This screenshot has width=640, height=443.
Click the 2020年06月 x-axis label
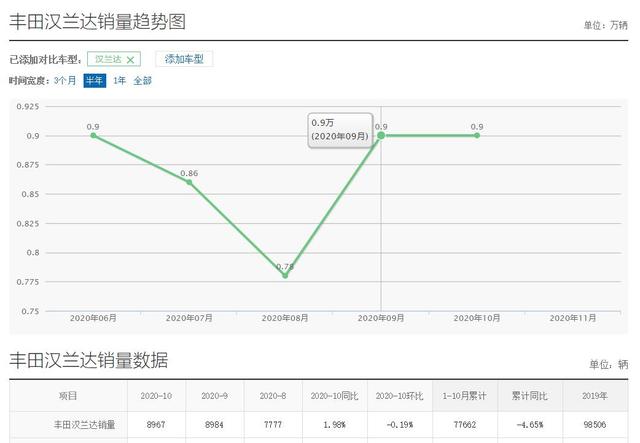click(x=93, y=318)
